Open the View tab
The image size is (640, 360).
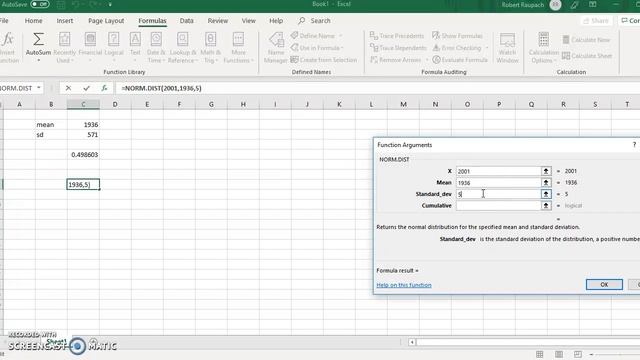point(248,20)
